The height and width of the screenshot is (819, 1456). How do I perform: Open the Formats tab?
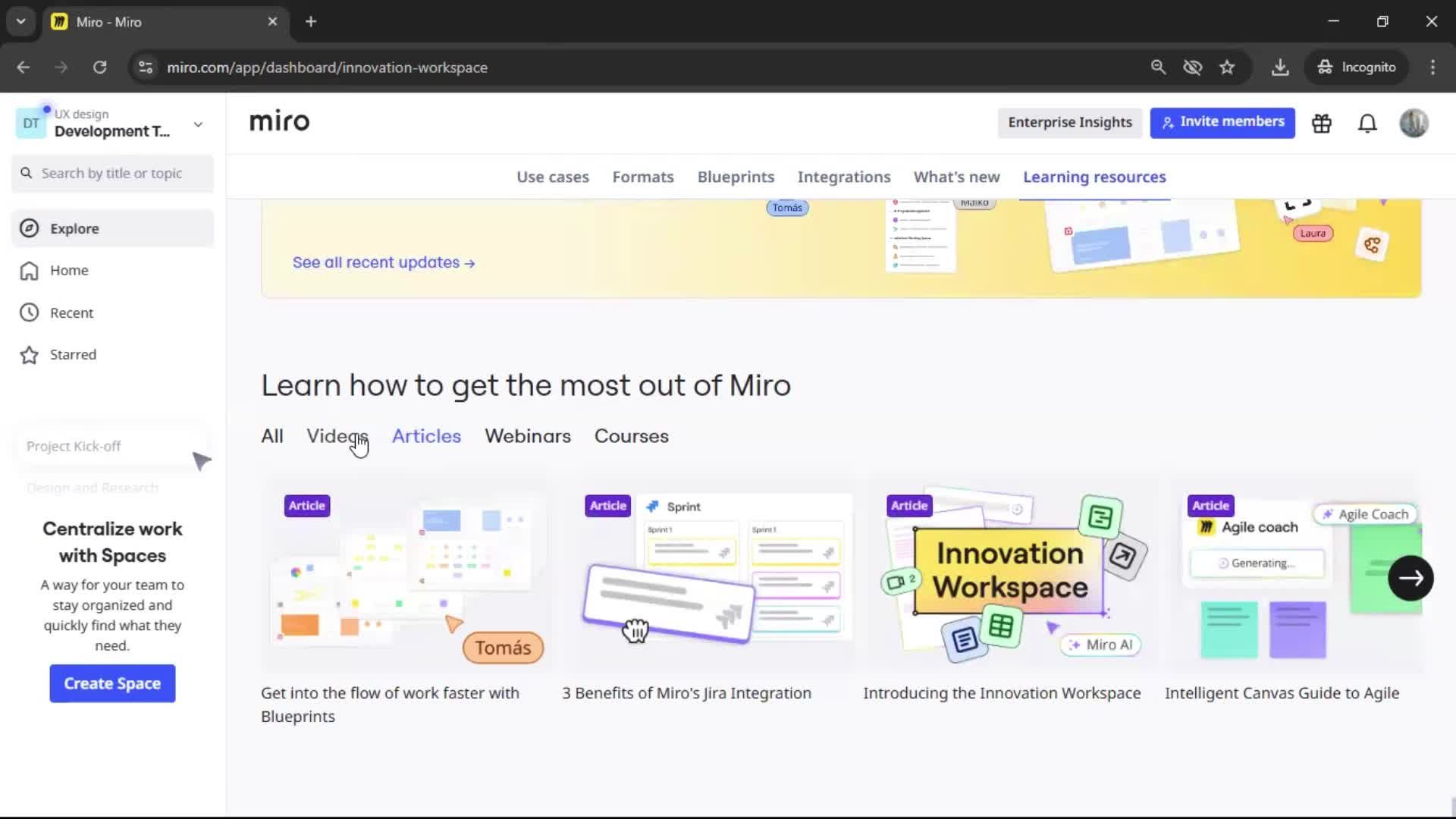[643, 177]
